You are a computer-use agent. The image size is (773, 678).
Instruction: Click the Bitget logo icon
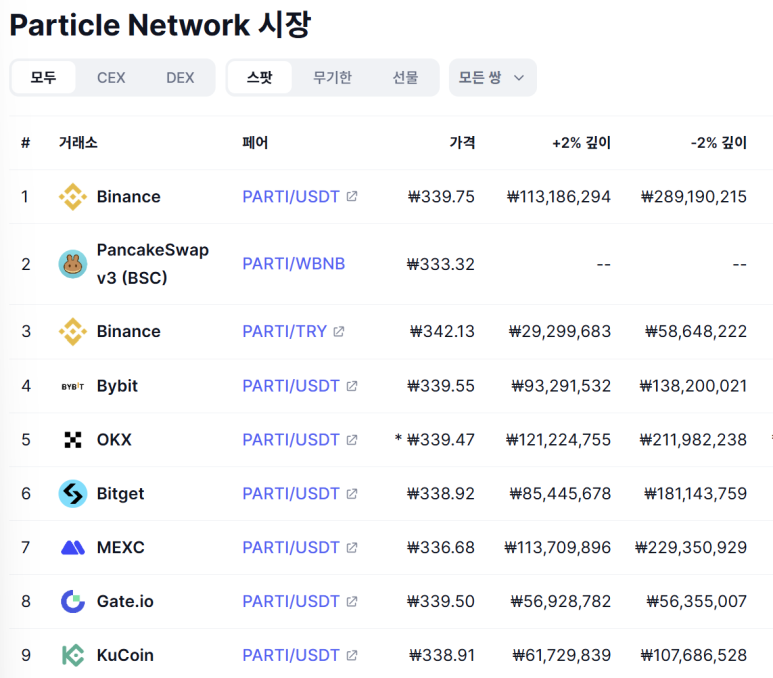(x=73, y=494)
